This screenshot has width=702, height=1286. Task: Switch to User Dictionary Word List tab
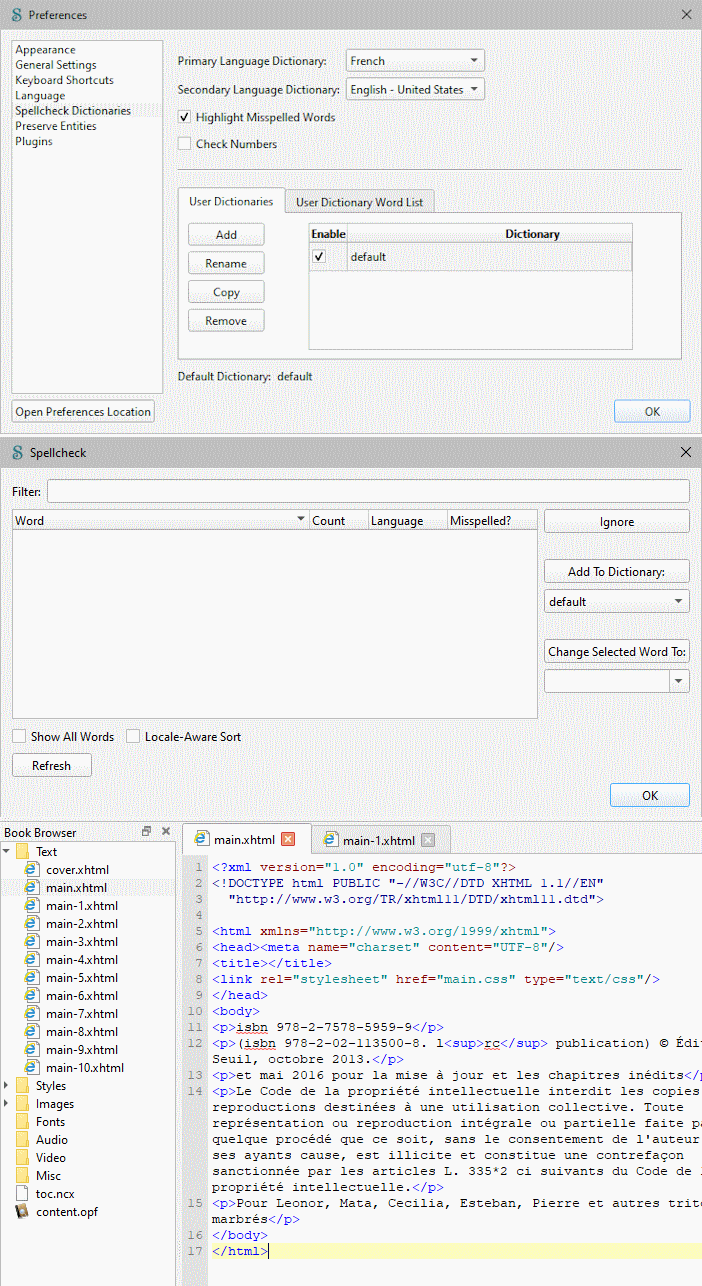tap(359, 202)
